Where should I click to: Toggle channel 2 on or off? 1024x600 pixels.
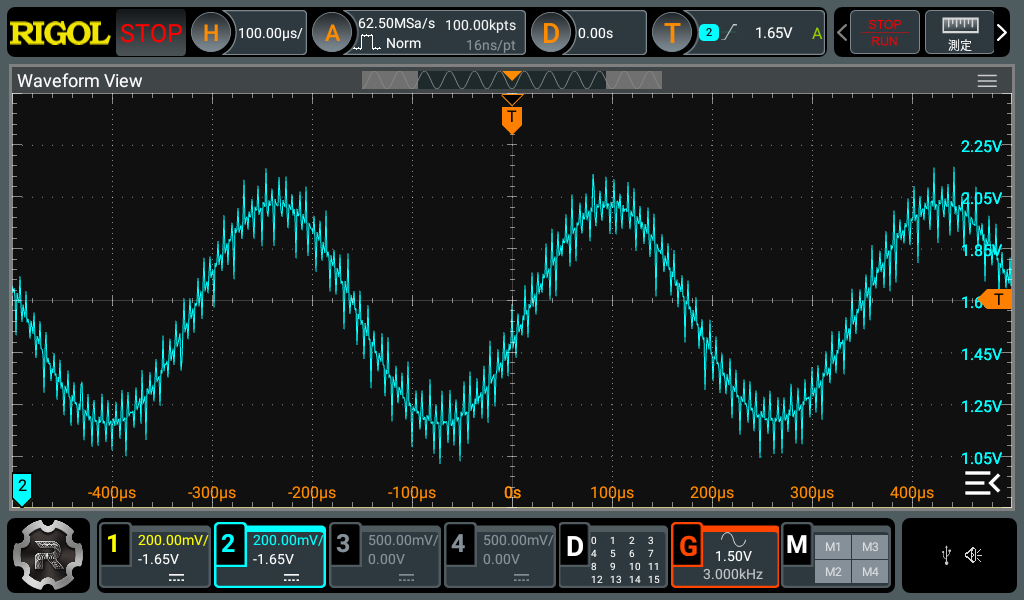(x=228, y=543)
